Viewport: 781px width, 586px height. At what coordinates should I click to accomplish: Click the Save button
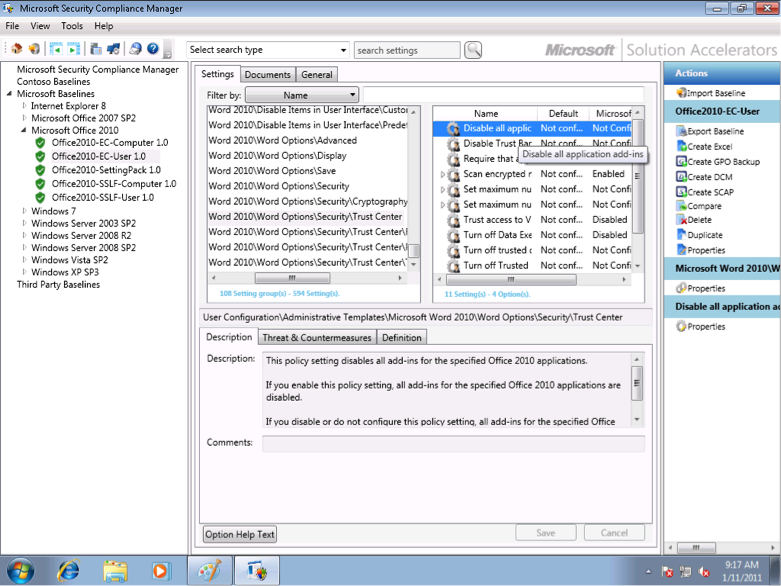(x=545, y=533)
